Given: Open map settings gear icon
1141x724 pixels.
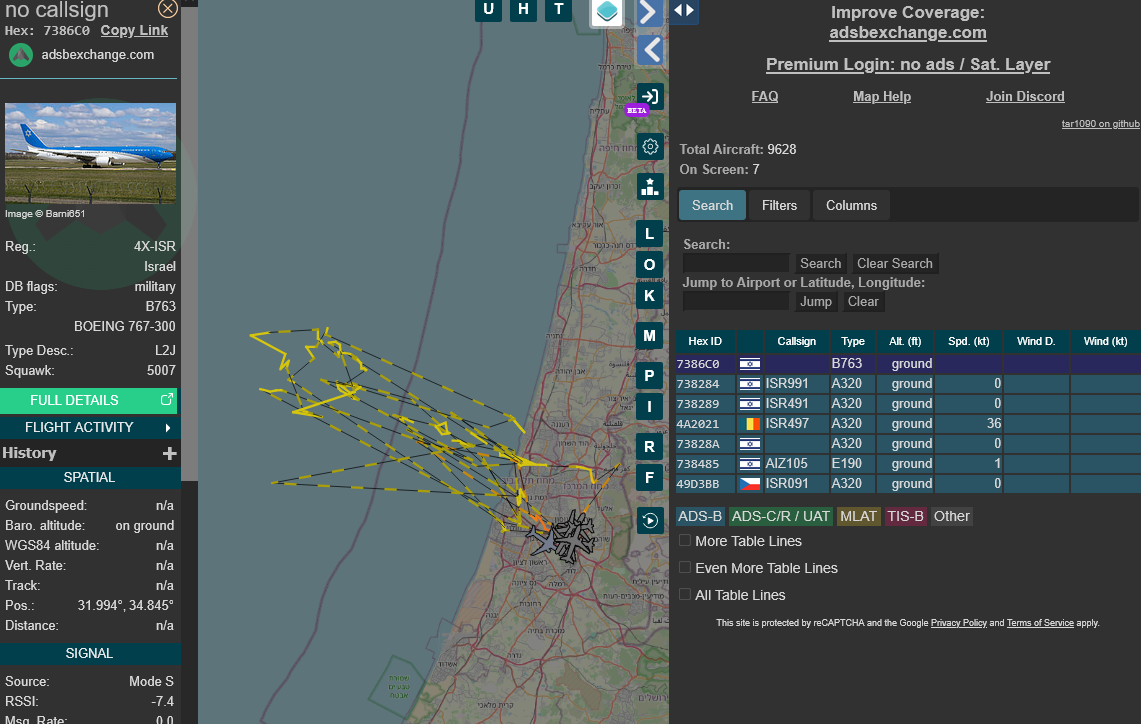Looking at the screenshot, I should [650, 146].
